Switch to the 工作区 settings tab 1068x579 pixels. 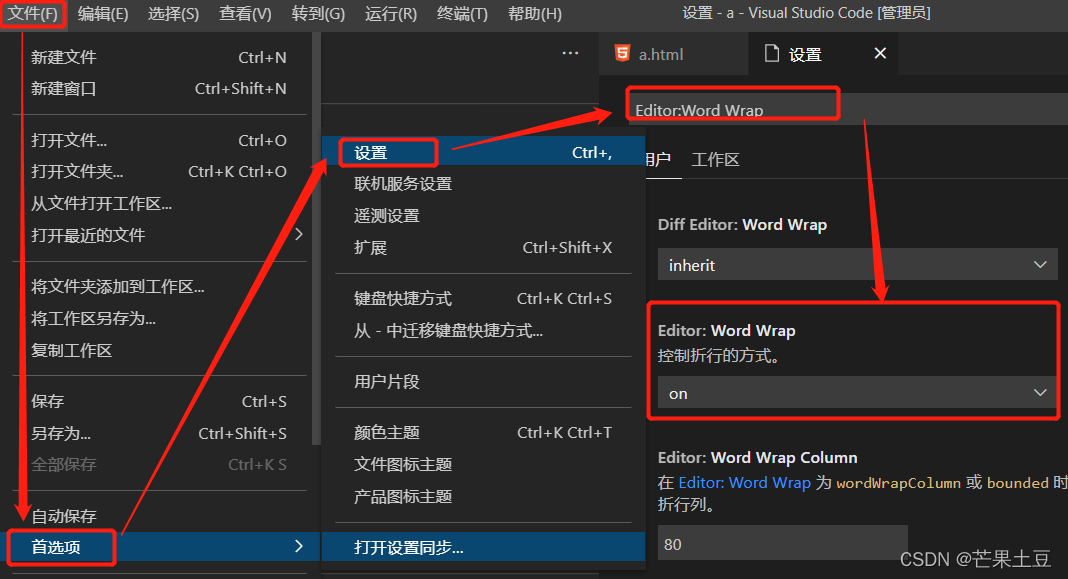pyautogui.click(x=715, y=160)
